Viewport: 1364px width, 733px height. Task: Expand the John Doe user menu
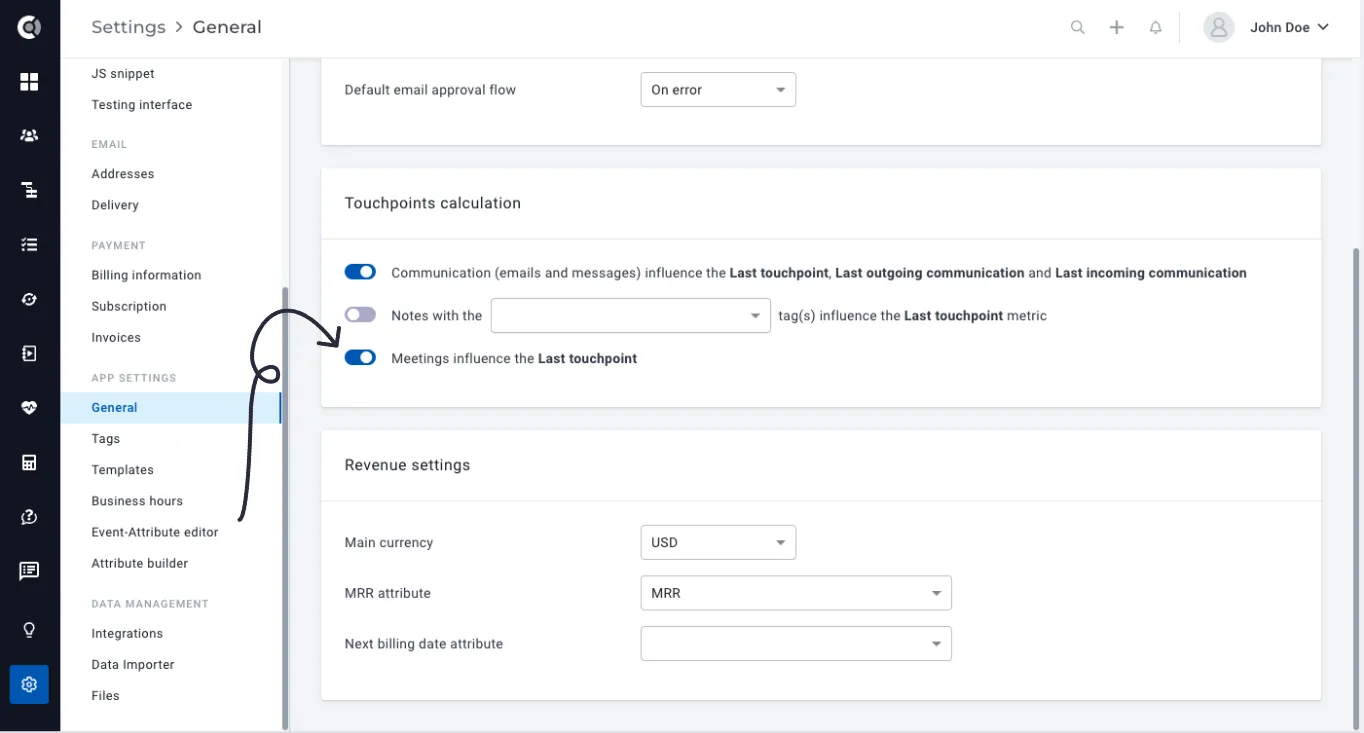click(1289, 28)
